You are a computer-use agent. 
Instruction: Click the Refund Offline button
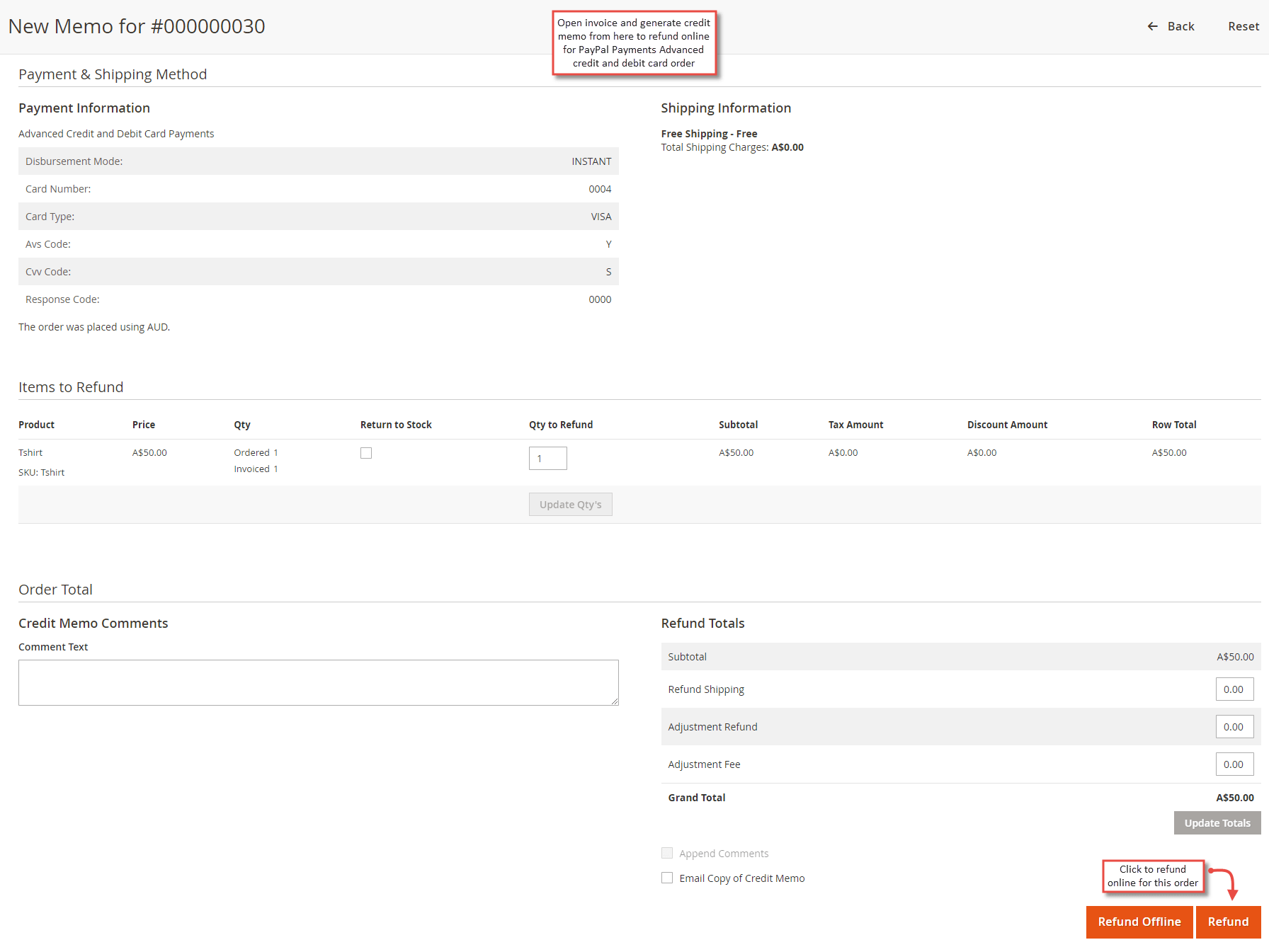tap(1139, 922)
